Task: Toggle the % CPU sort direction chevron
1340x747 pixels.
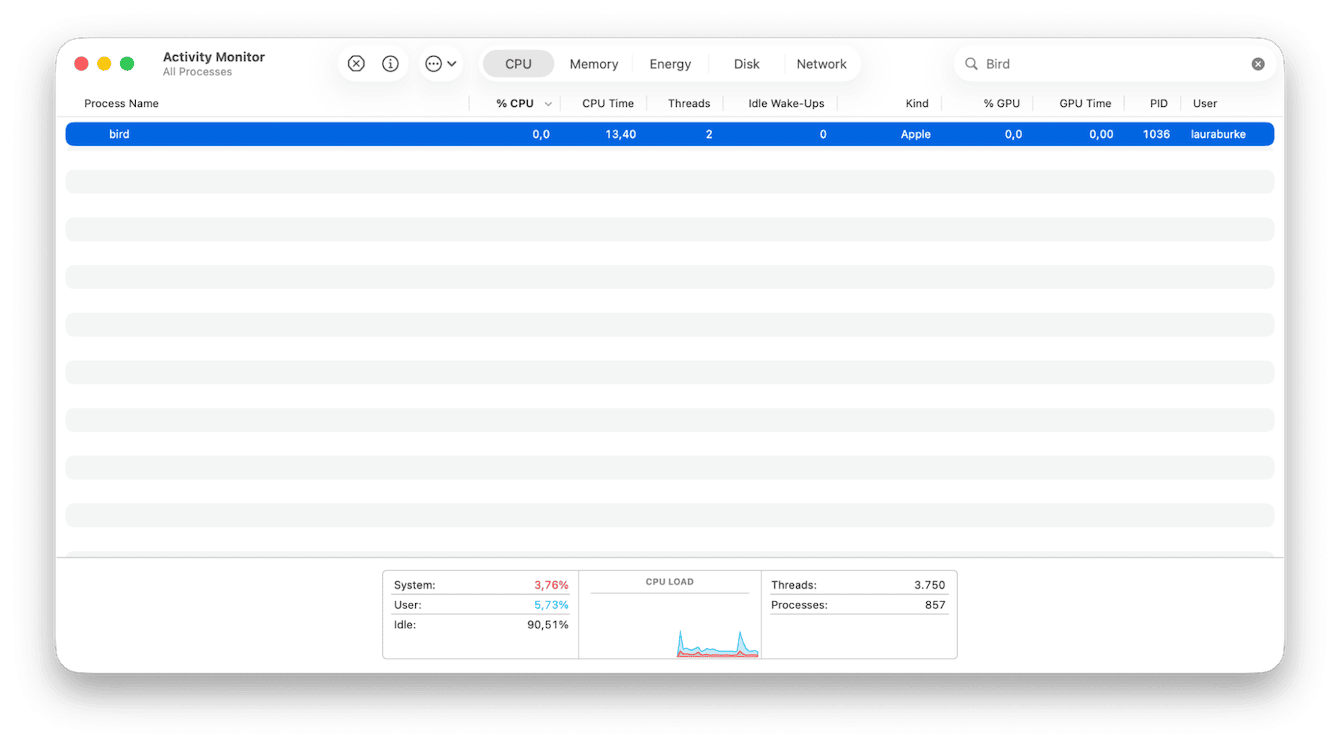Action: coord(547,103)
